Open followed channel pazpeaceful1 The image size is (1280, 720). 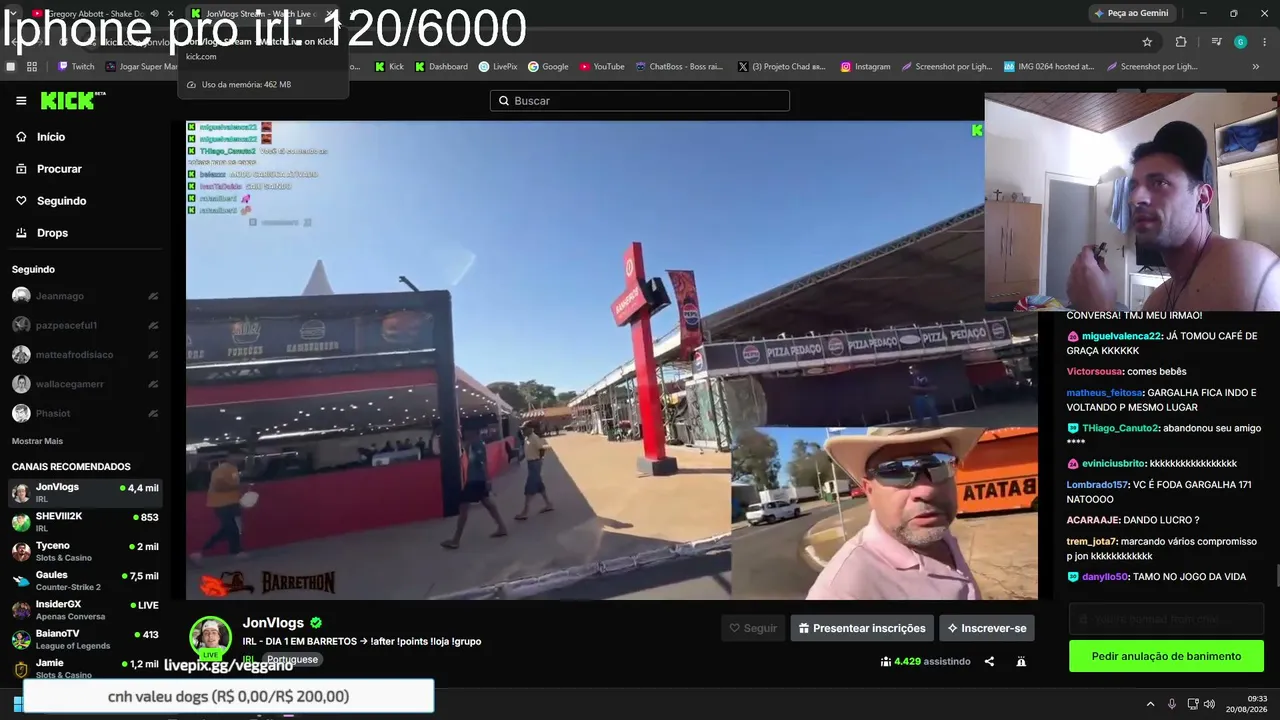(85, 325)
